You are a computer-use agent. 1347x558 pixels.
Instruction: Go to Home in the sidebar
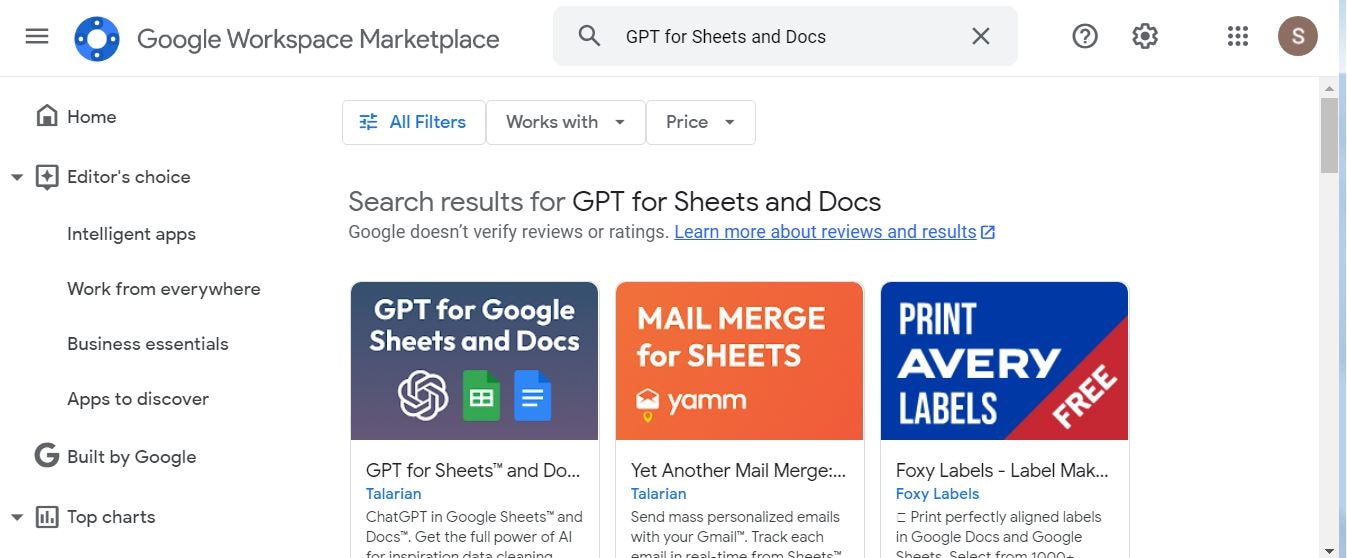coord(91,117)
